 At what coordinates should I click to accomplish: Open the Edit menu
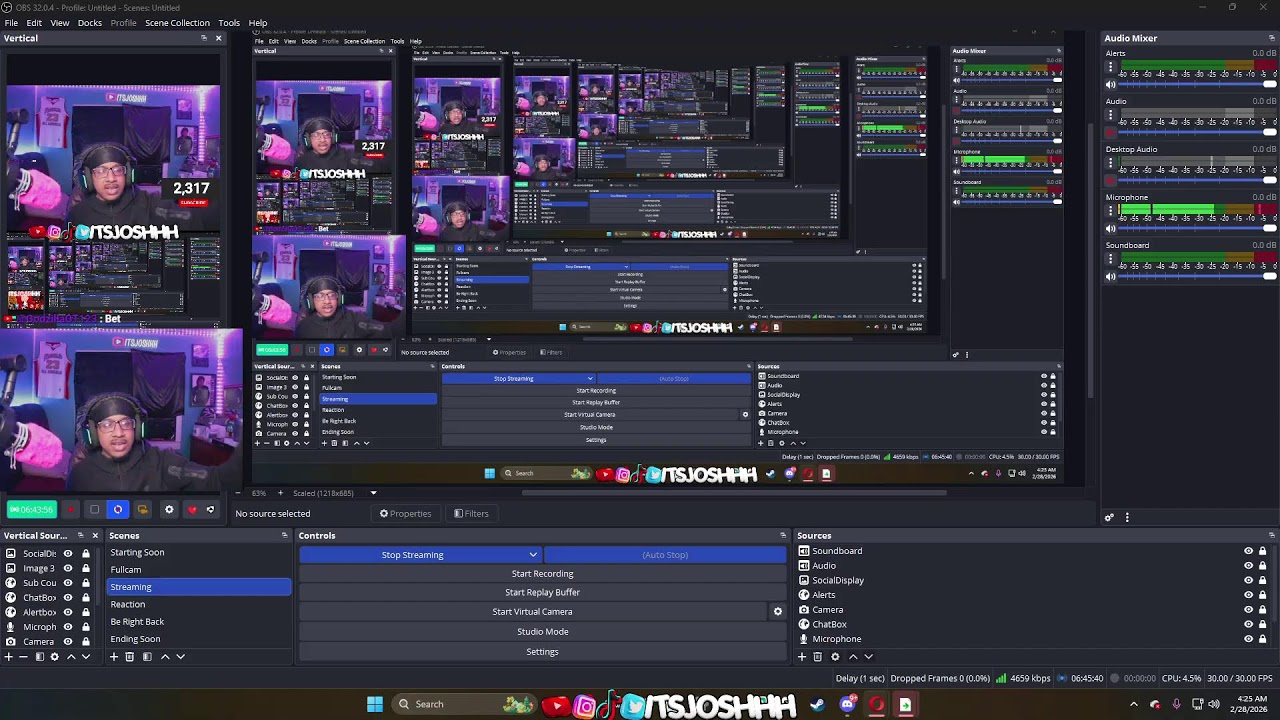(x=34, y=23)
